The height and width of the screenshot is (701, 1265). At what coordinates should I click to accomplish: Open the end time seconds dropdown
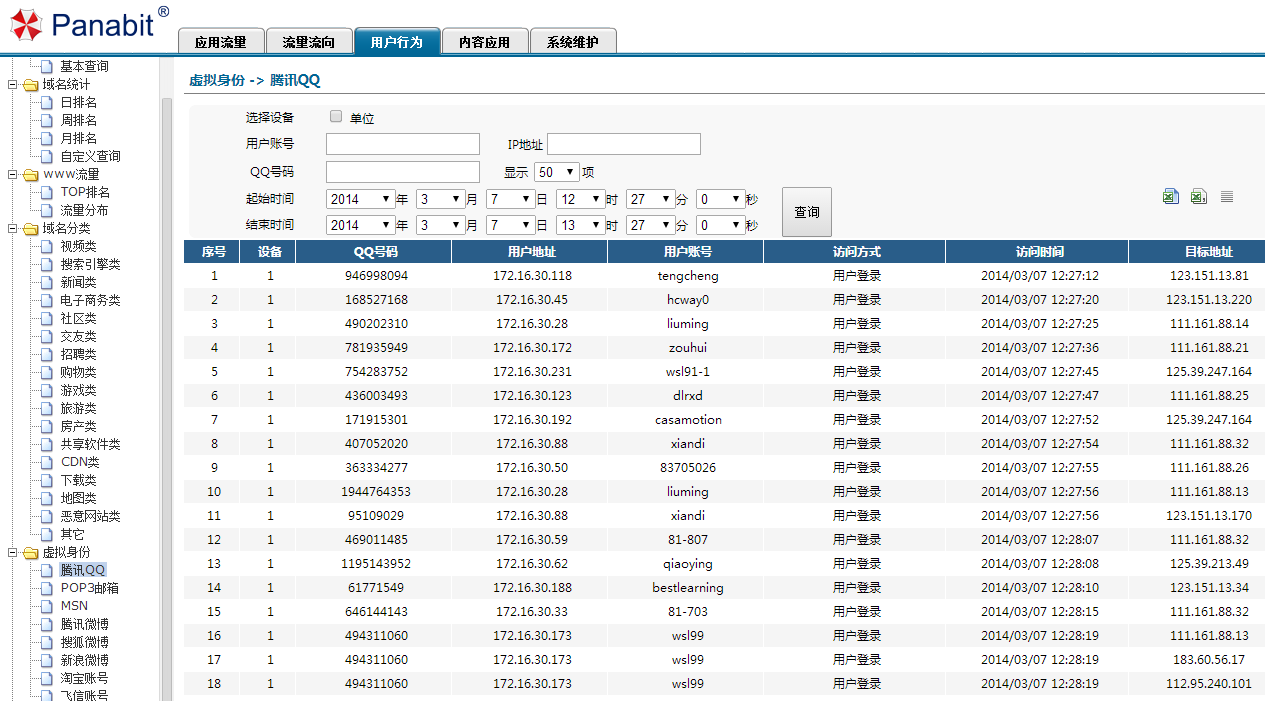721,226
